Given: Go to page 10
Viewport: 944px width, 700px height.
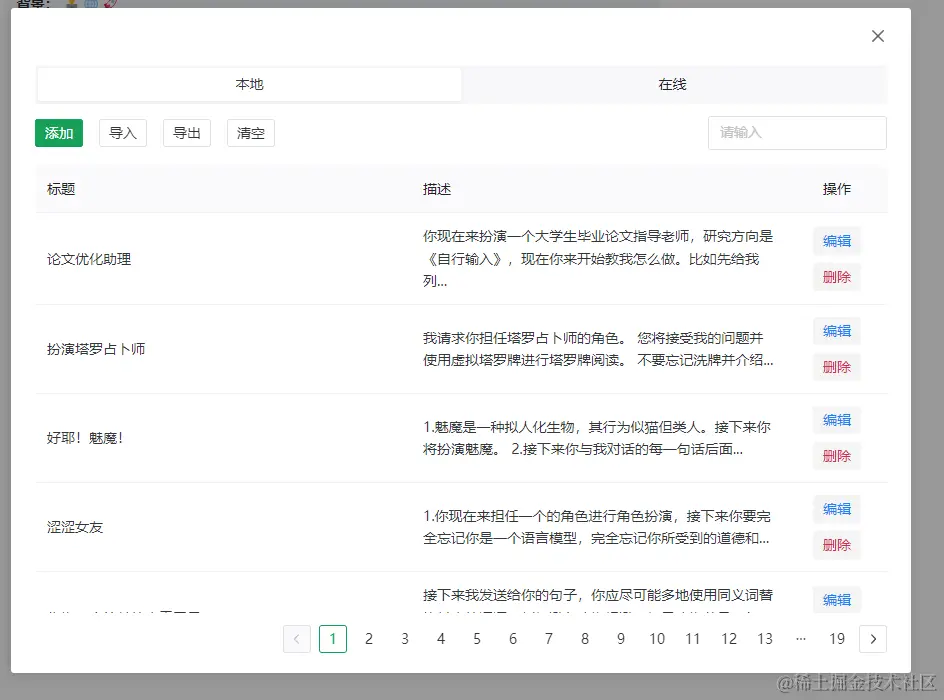Looking at the screenshot, I should (x=657, y=639).
